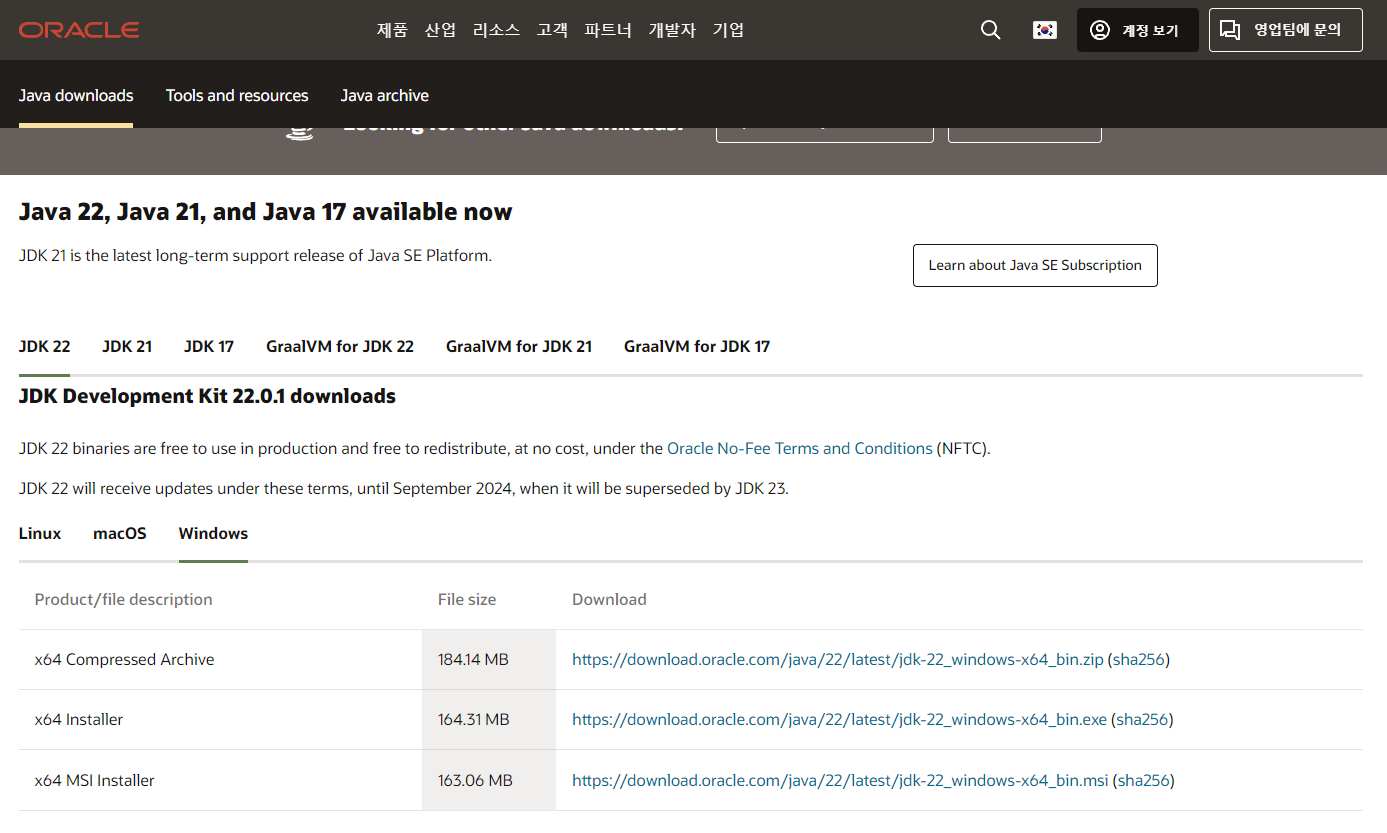This screenshot has width=1387, height=833.
Task: Click the File size column header
Action: click(x=467, y=600)
